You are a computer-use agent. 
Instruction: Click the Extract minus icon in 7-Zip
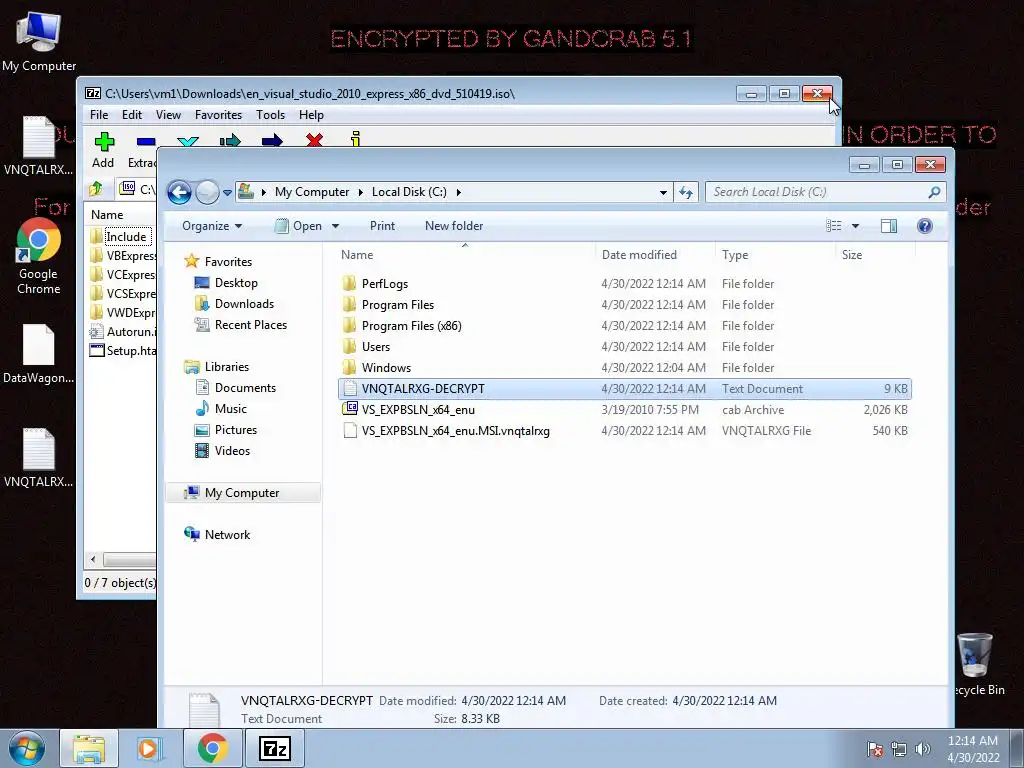pyautogui.click(x=146, y=141)
